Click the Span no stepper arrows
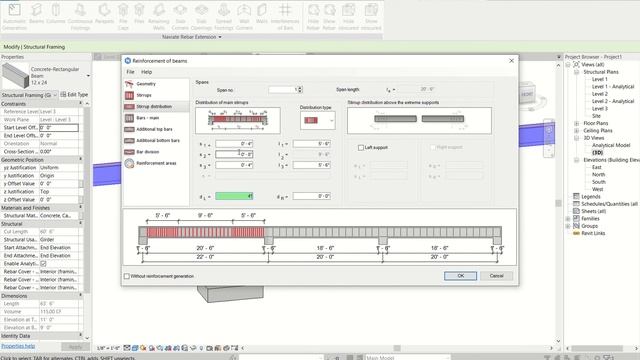The image size is (640, 360). [300, 89]
